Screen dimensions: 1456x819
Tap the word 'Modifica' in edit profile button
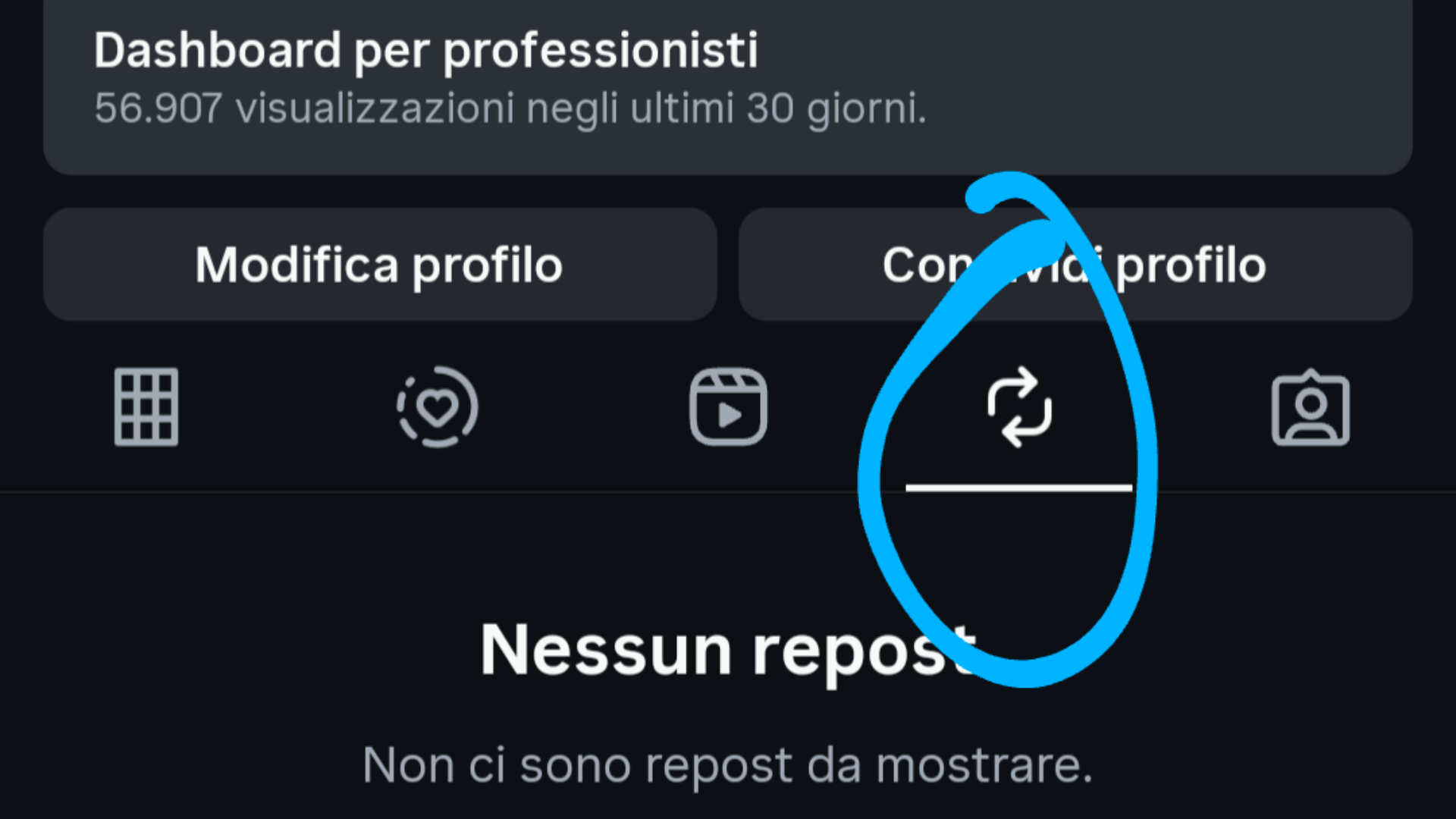[297, 265]
